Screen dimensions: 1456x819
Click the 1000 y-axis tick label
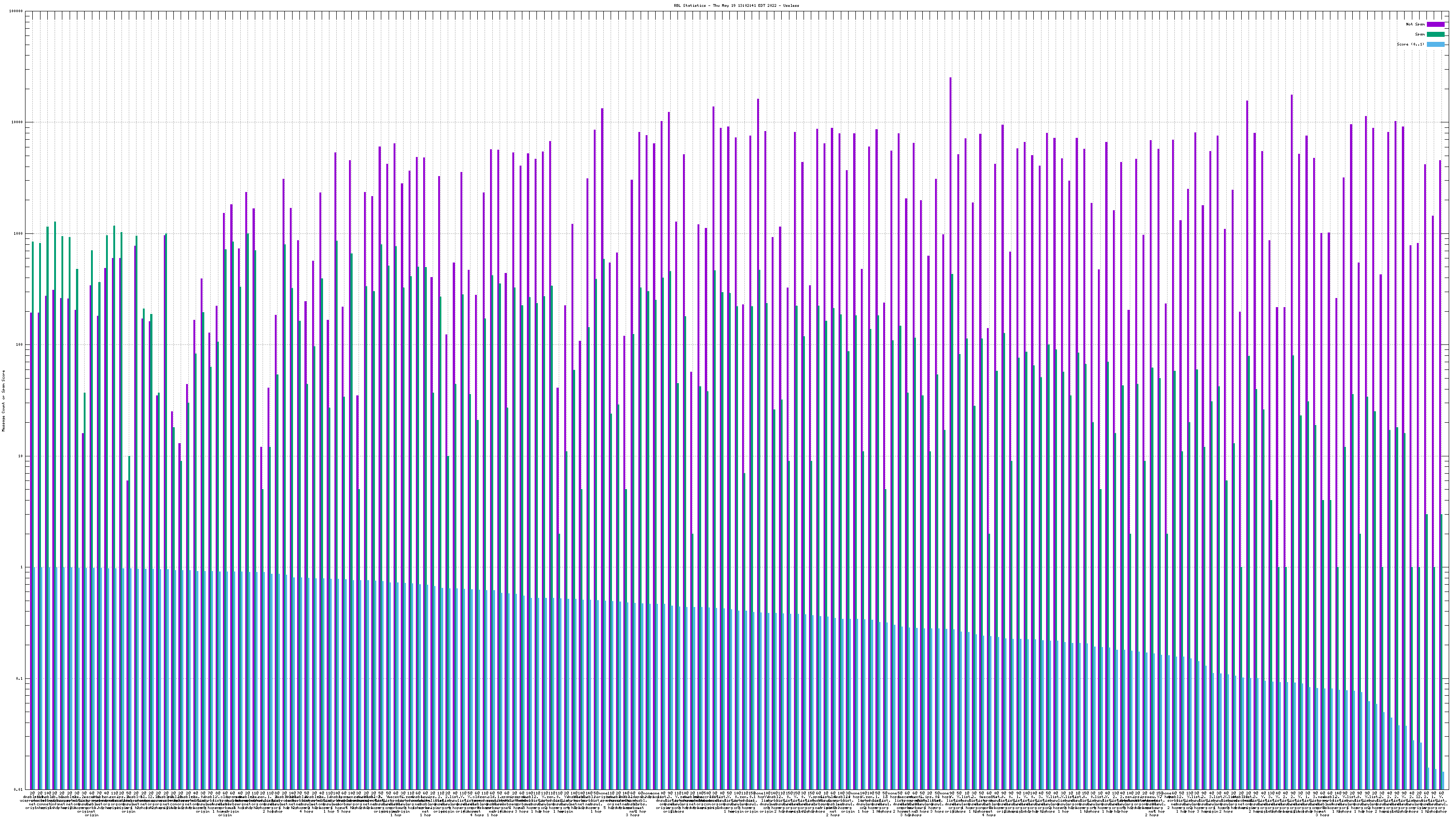19,233
